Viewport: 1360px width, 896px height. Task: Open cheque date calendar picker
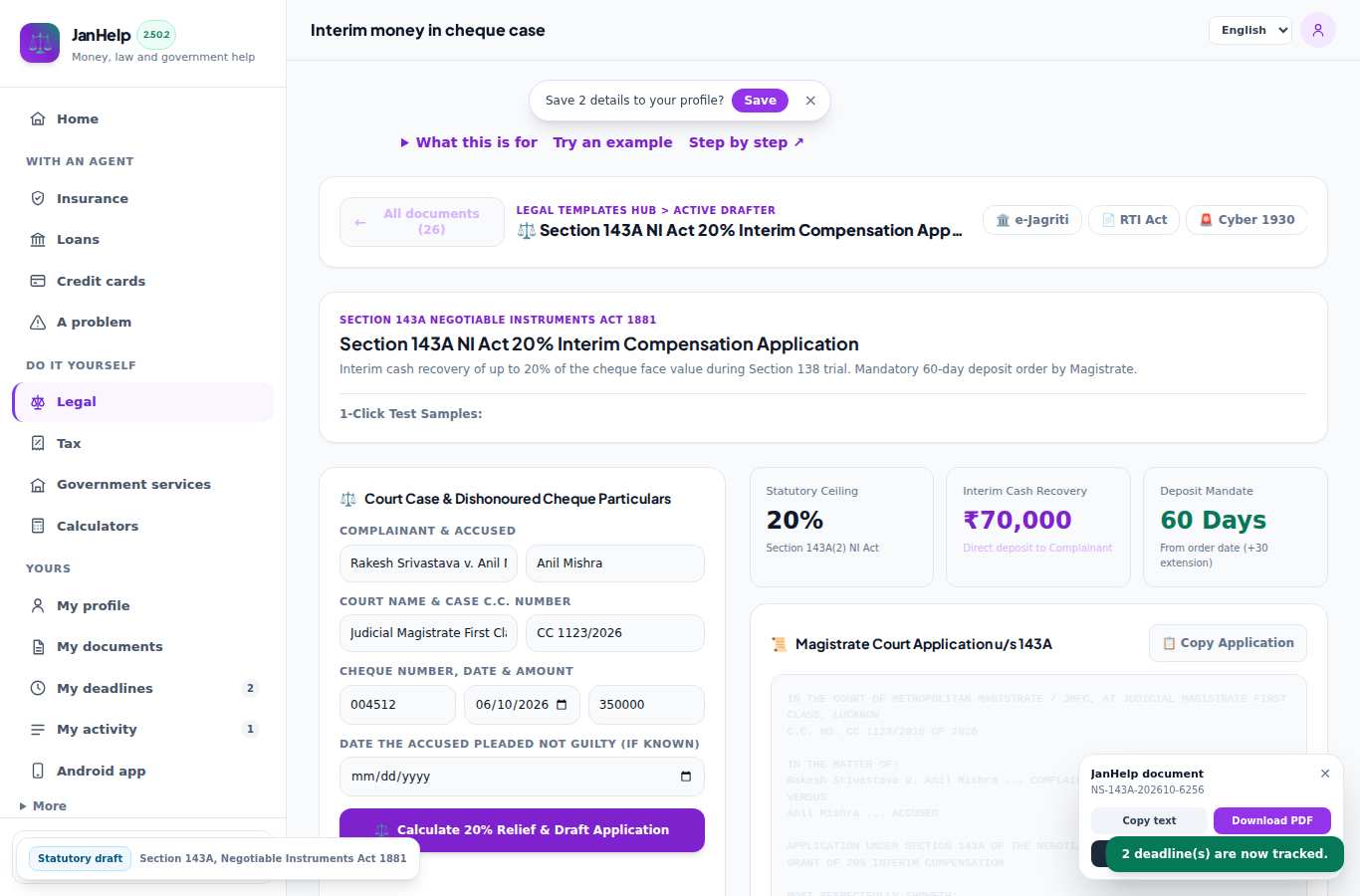[x=562, y=704]
